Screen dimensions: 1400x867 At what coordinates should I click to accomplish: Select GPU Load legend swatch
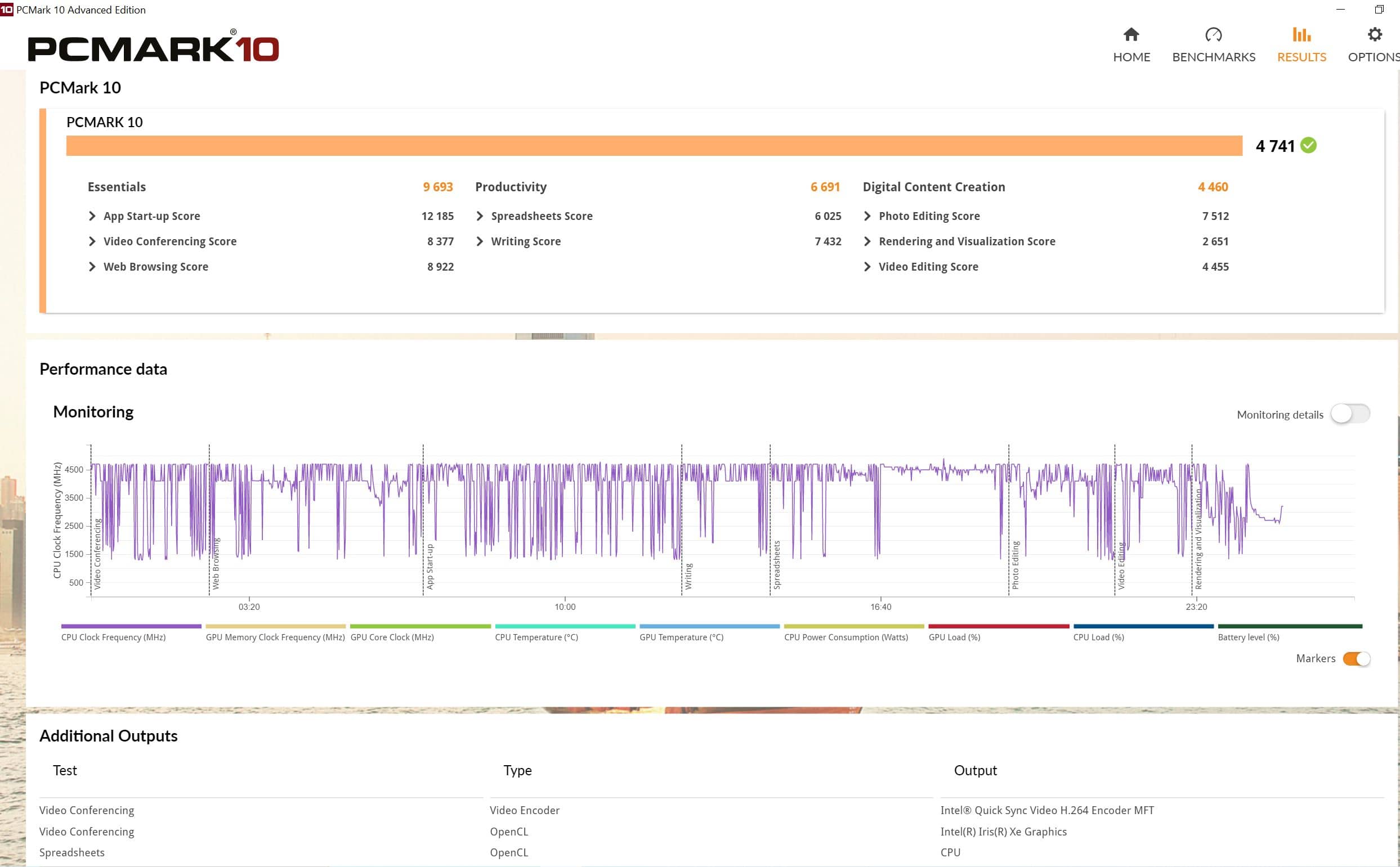[999, 626]
